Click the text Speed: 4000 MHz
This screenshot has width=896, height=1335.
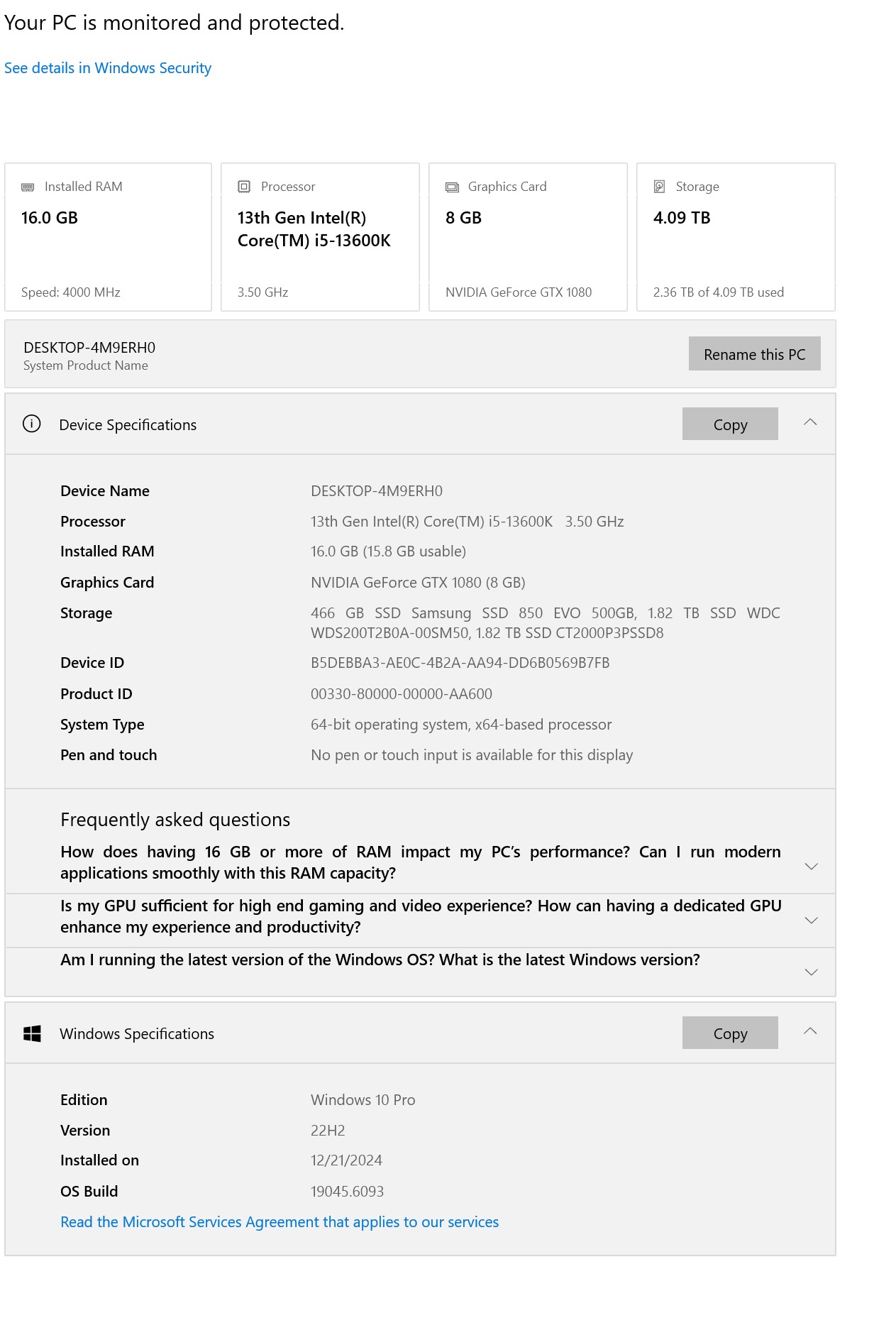71,292
